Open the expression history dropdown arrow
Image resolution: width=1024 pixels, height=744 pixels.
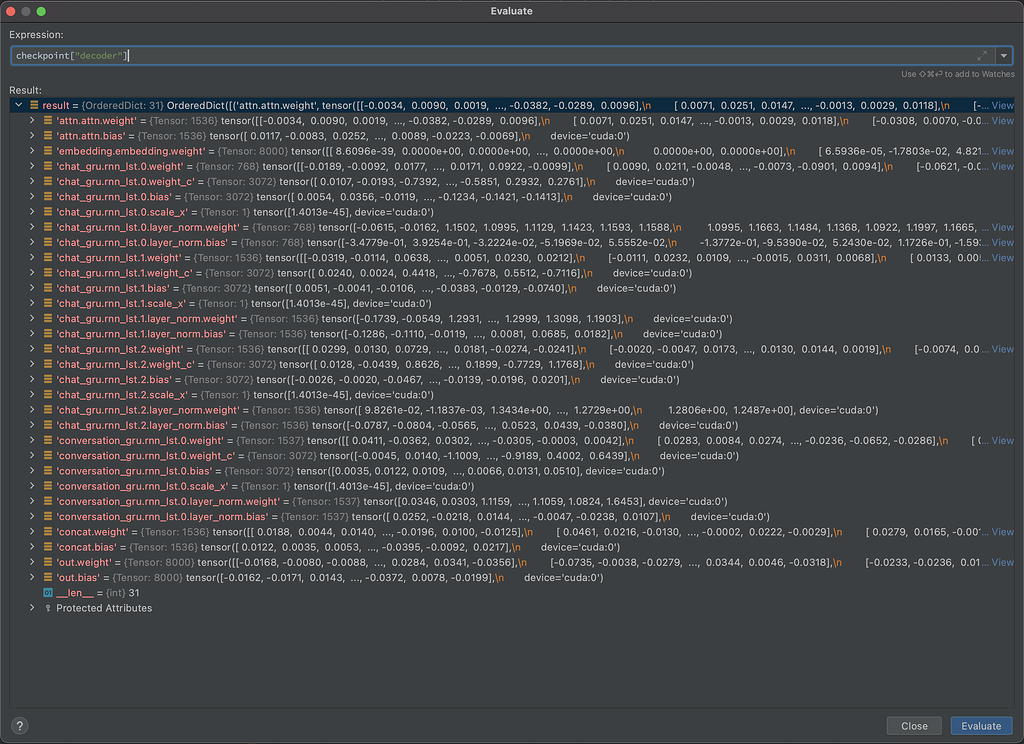tap(1003, 55)
